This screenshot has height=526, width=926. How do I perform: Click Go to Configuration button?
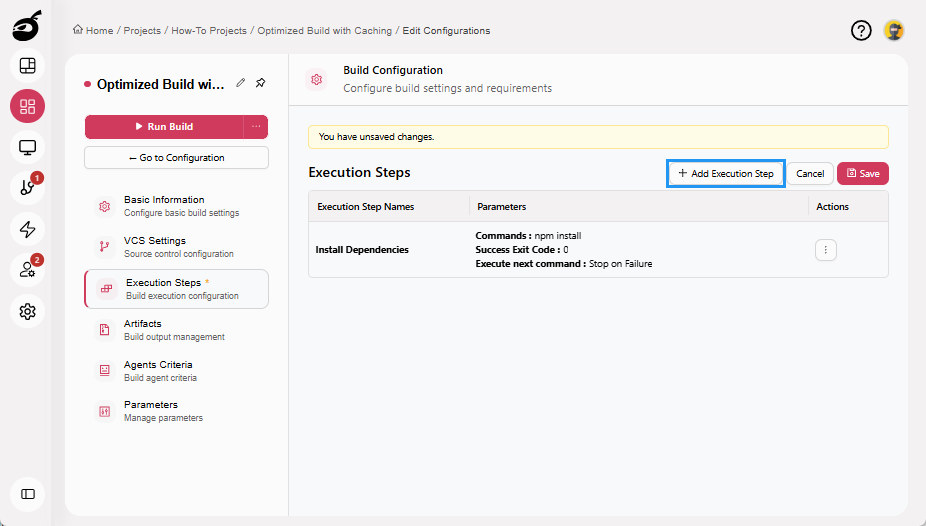tap(177, 158)
